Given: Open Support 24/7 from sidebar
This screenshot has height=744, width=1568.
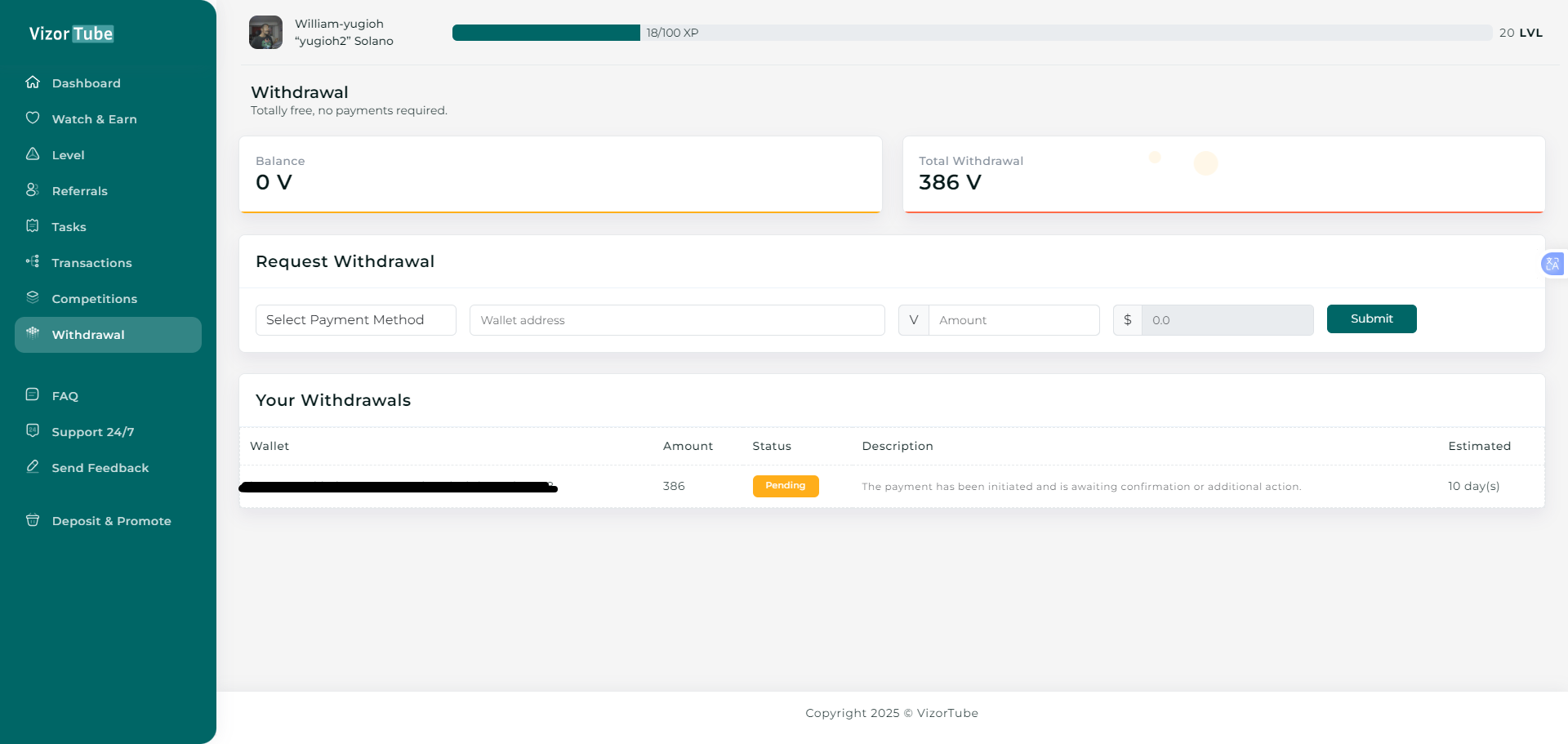Looking at the screenshot, I should tap(92, 432).
